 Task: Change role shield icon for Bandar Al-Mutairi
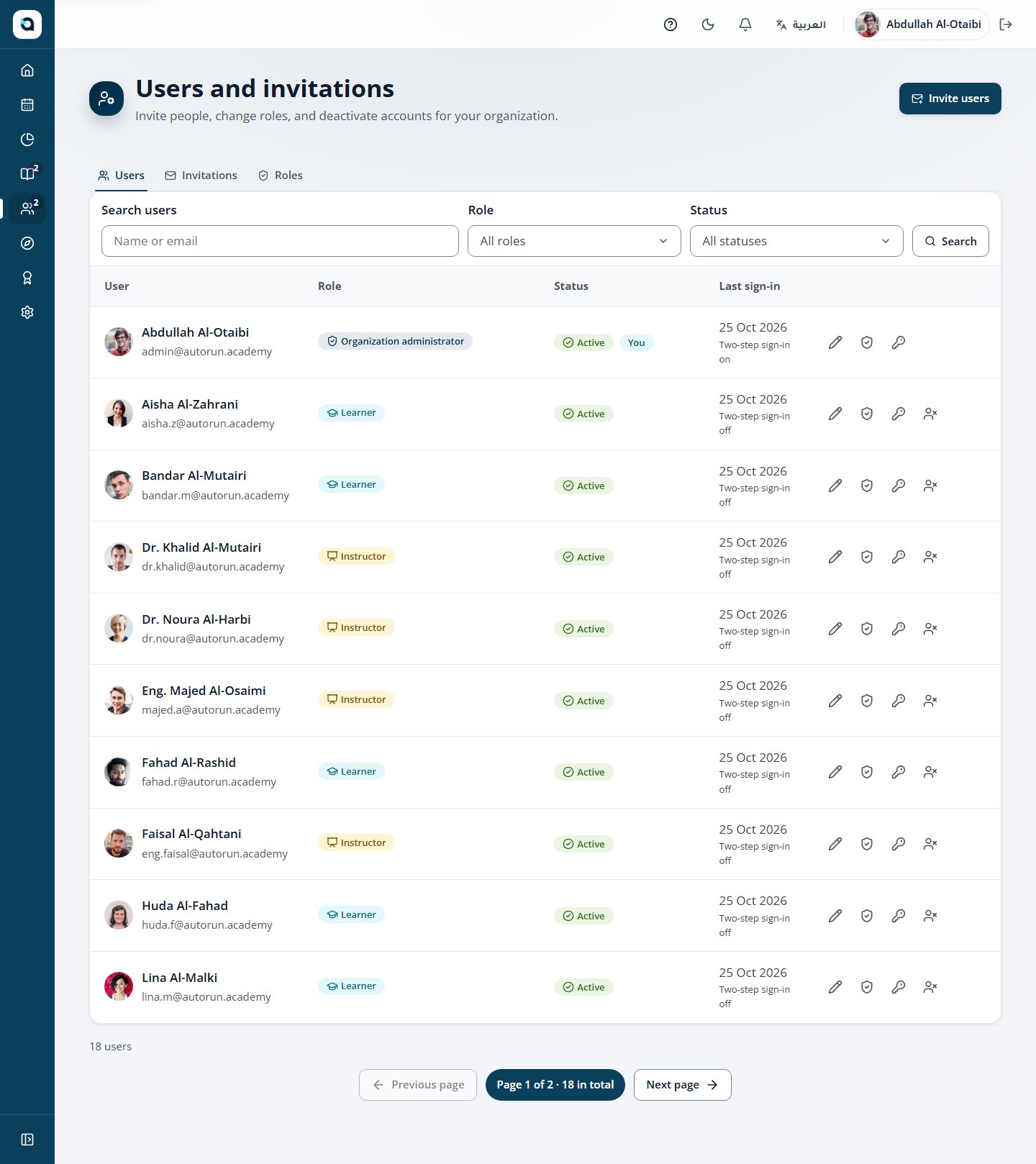tap(867, 486)
